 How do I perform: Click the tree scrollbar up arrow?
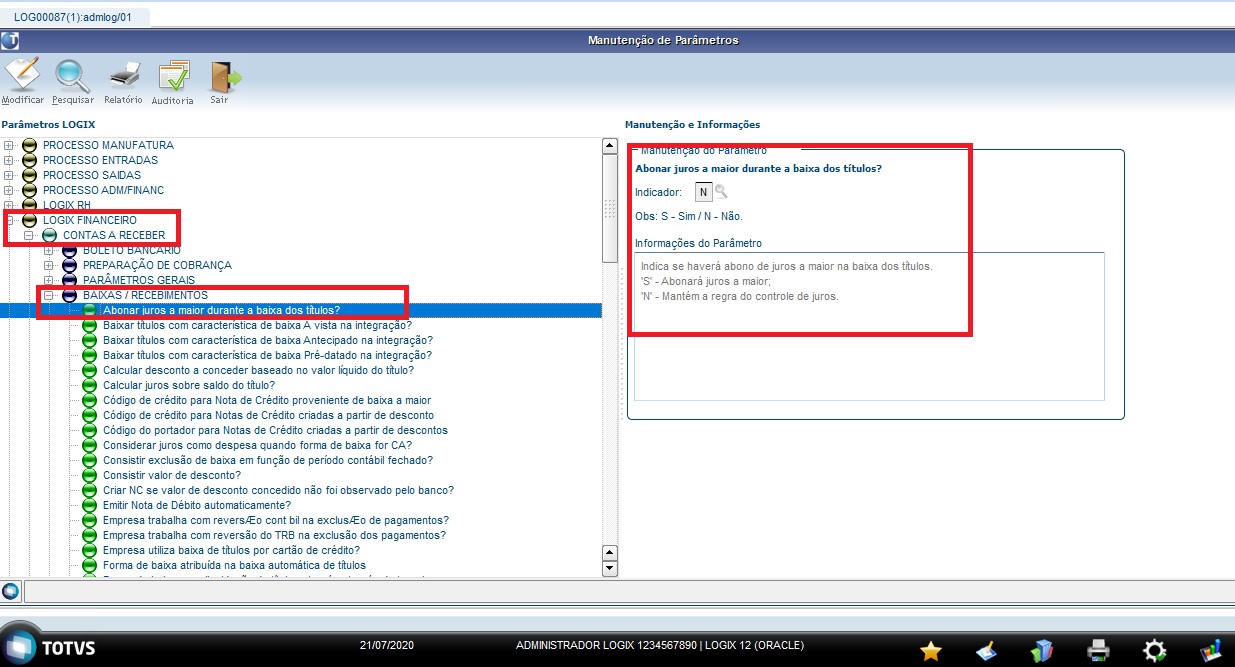610,146
